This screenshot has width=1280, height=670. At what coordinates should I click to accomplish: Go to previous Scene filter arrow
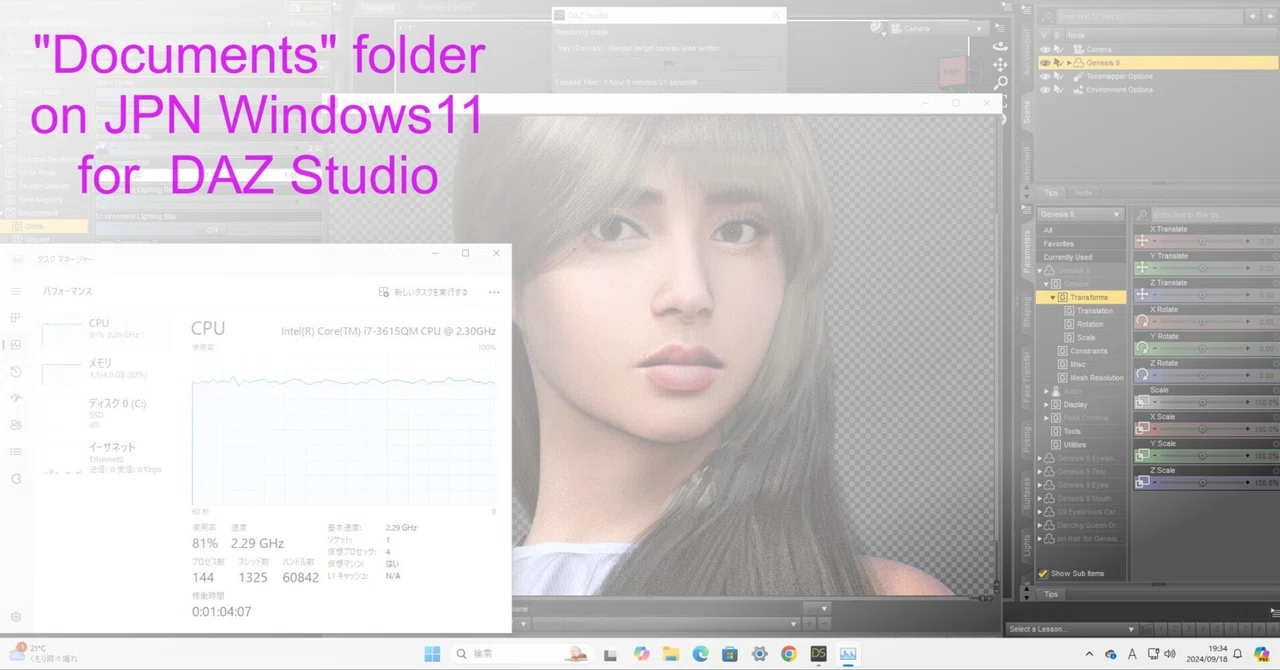coord(1252,17)
